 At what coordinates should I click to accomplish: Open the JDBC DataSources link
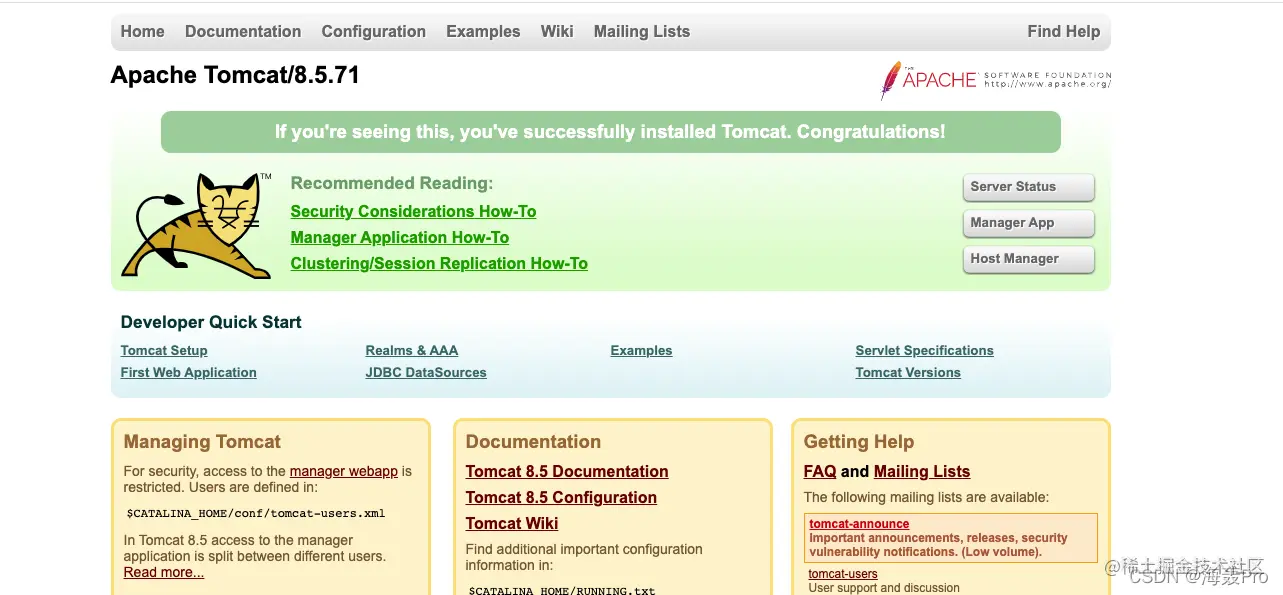[x=426, y=373]
